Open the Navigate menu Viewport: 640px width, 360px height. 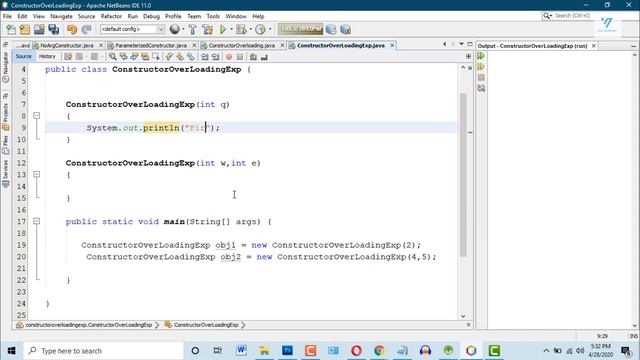pyautogui.click(x=62, y=16)
